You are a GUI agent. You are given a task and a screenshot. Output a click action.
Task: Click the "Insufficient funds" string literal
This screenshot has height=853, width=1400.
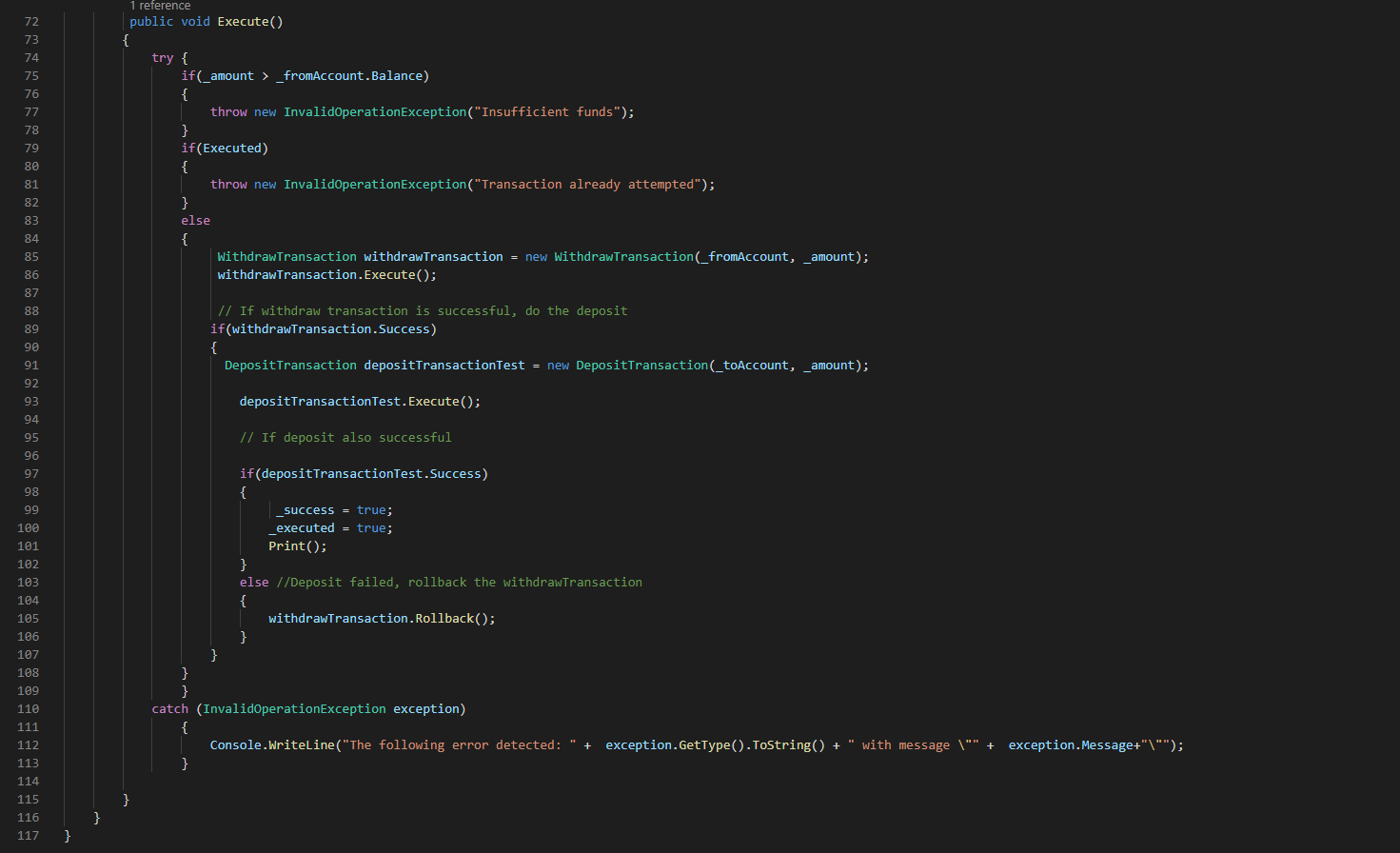click(547, 111)
